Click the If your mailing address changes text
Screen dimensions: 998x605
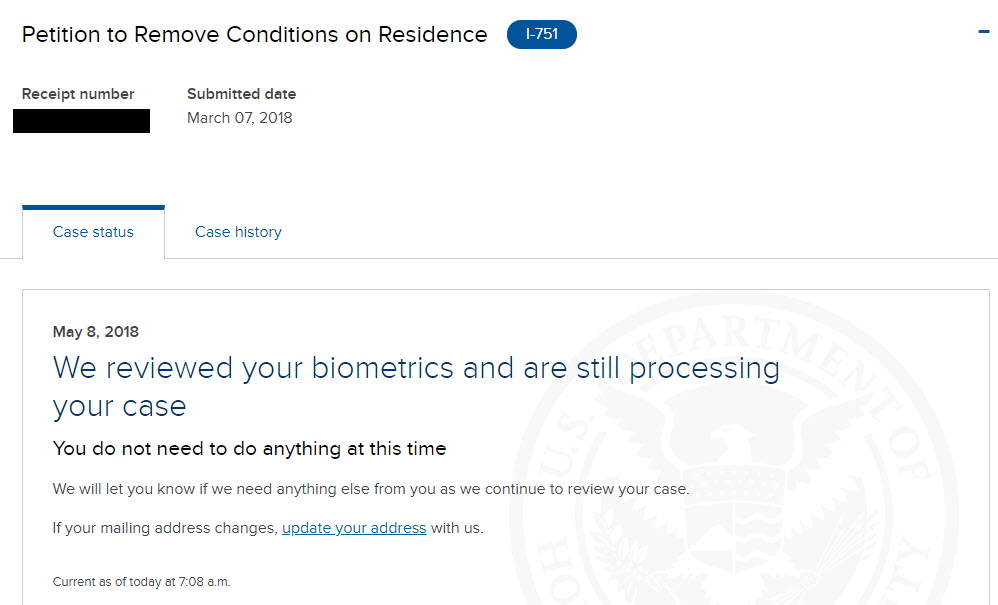165,528
